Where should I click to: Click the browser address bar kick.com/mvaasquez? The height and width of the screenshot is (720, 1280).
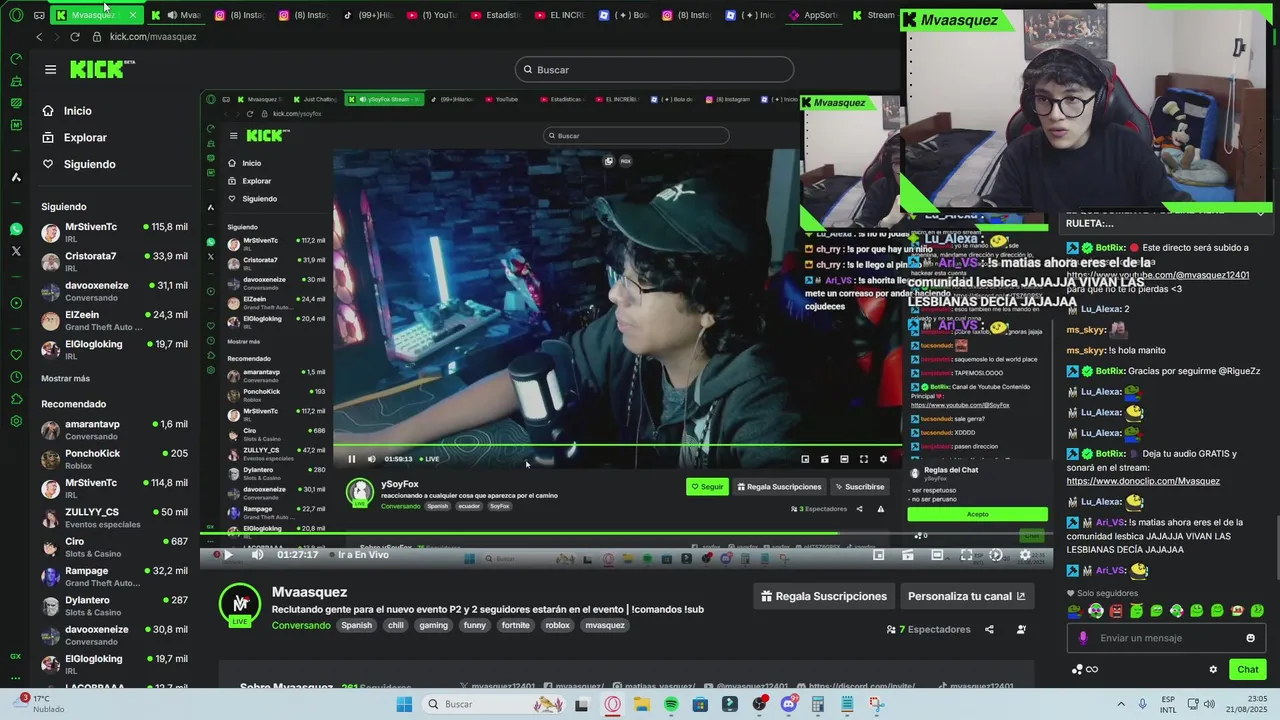[153, 36]
